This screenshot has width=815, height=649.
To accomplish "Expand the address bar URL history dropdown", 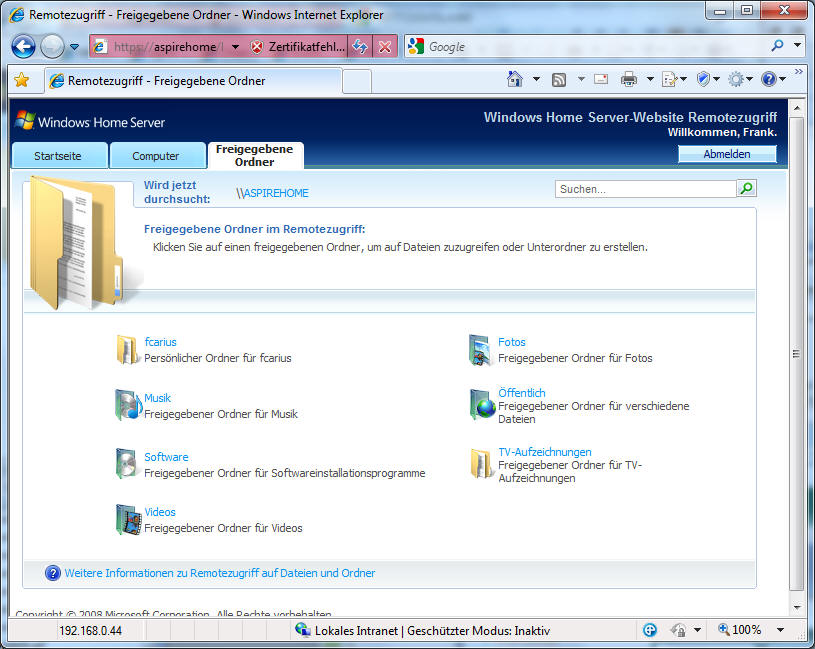I will [x=235, y=47].
